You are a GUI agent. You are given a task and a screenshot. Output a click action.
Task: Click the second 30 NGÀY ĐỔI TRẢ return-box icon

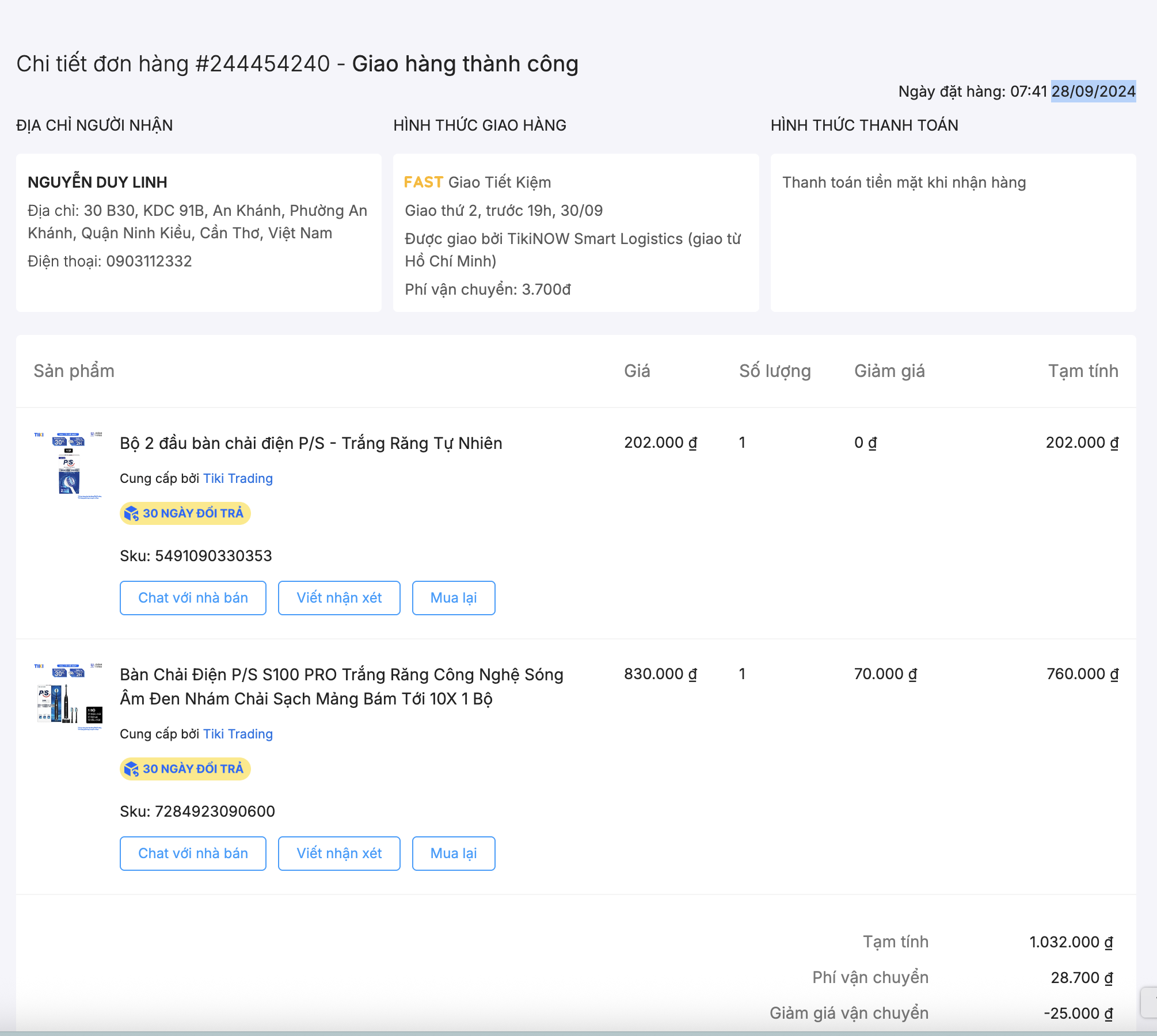132,769
